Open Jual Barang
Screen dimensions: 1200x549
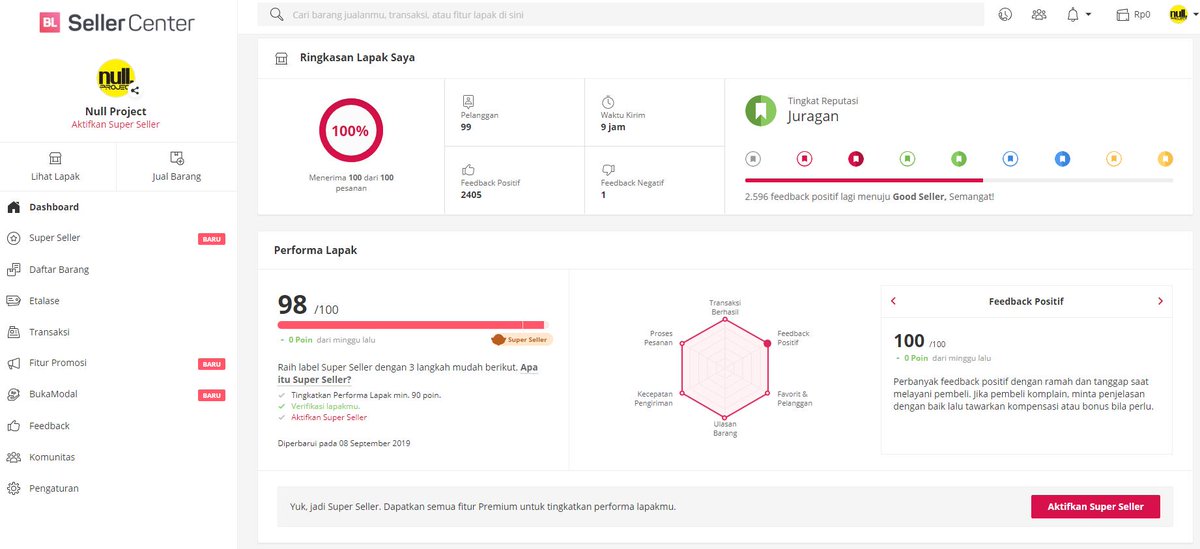pos(176,166)
